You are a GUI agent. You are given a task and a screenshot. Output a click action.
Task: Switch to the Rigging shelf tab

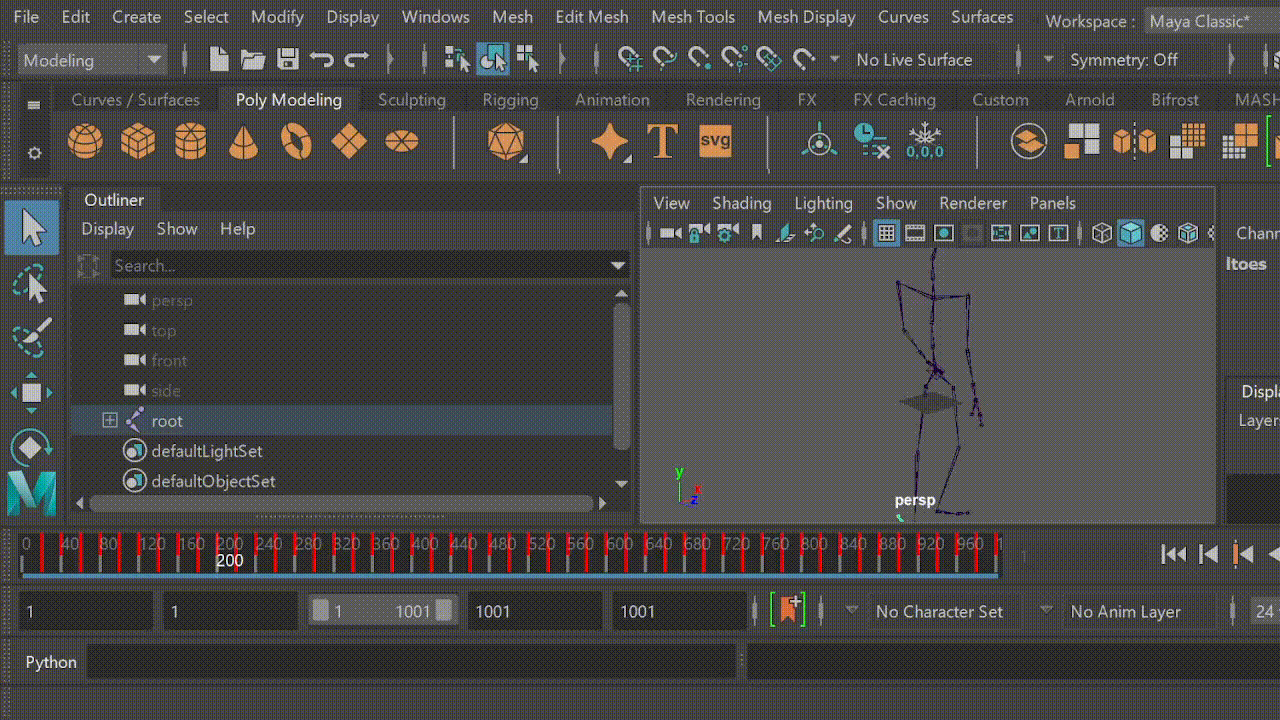pyautogui.click(x=510, y=100)
